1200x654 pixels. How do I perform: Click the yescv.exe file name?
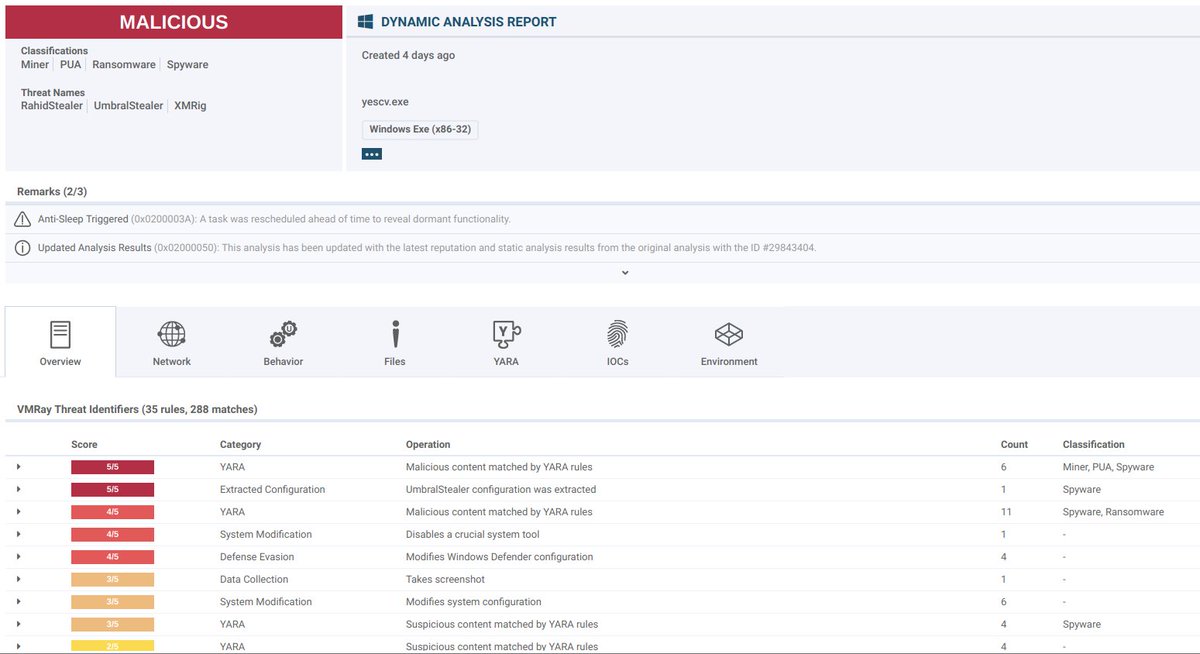(385, 102)
